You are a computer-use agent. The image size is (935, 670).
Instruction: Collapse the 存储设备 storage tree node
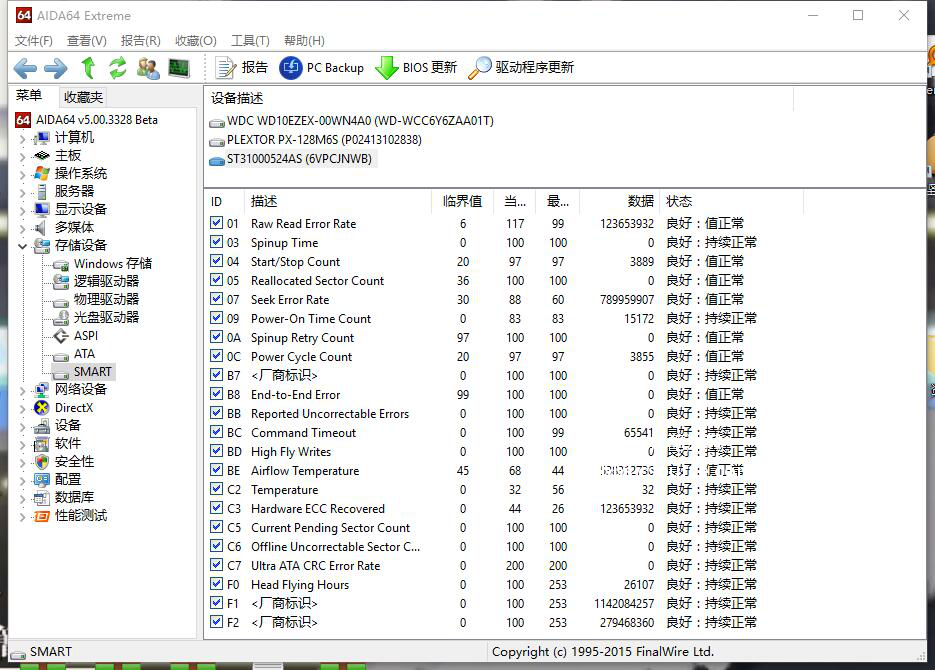22,246
